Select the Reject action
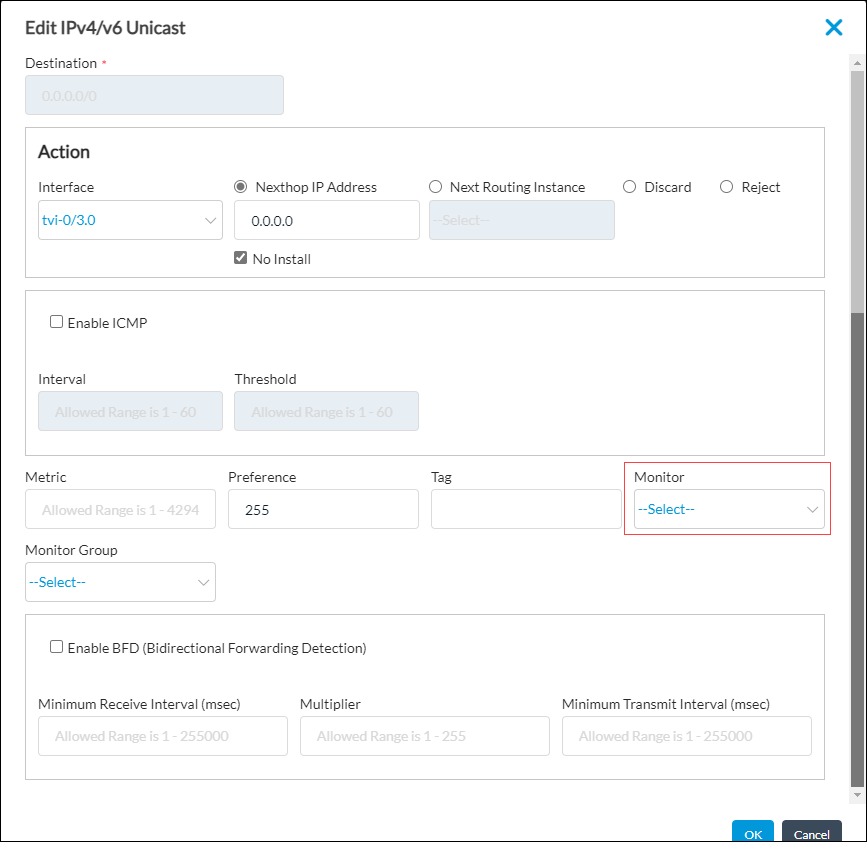Screen dimensions: 867x842 [x=725, y=187]
